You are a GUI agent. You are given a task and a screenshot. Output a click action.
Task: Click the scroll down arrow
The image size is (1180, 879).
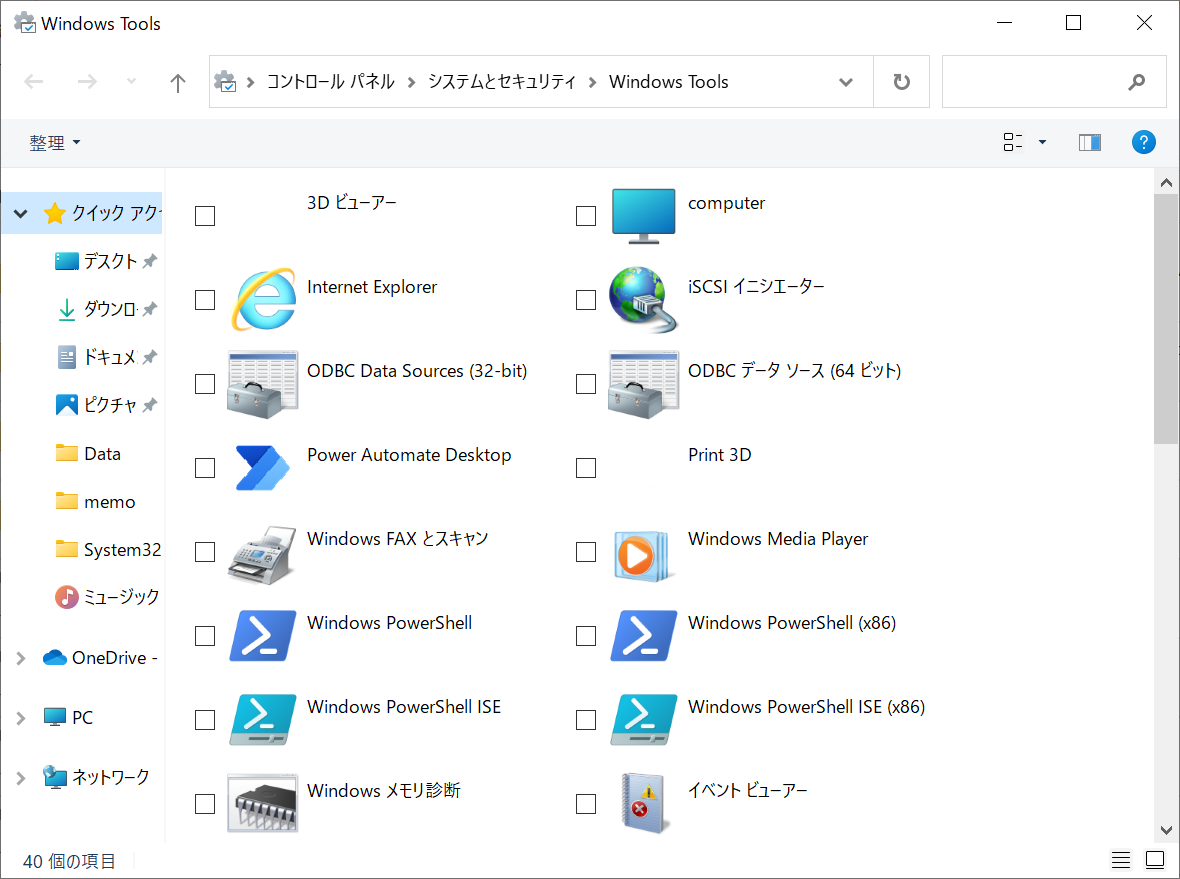point(1166,830)
